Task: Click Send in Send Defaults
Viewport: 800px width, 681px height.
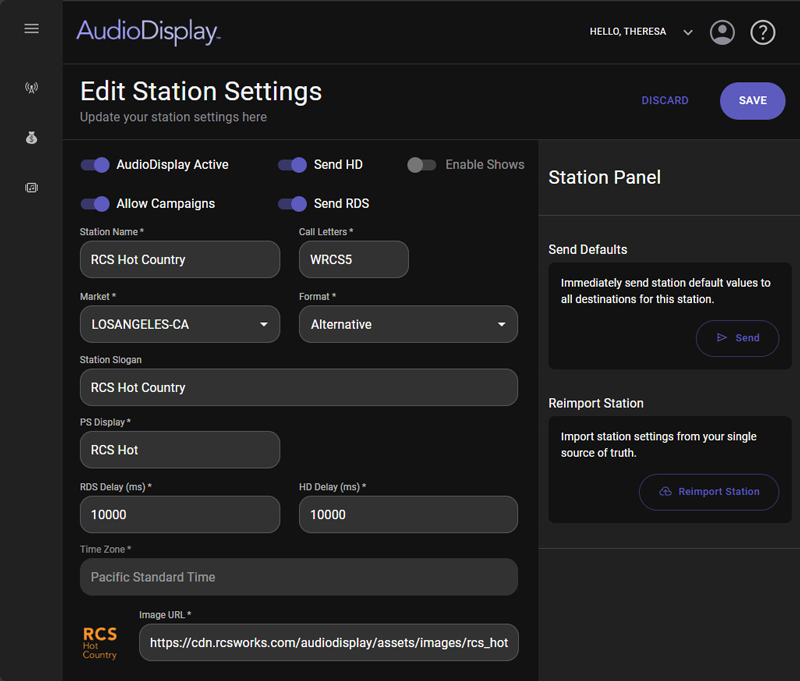Action: (x=737, y=338)
